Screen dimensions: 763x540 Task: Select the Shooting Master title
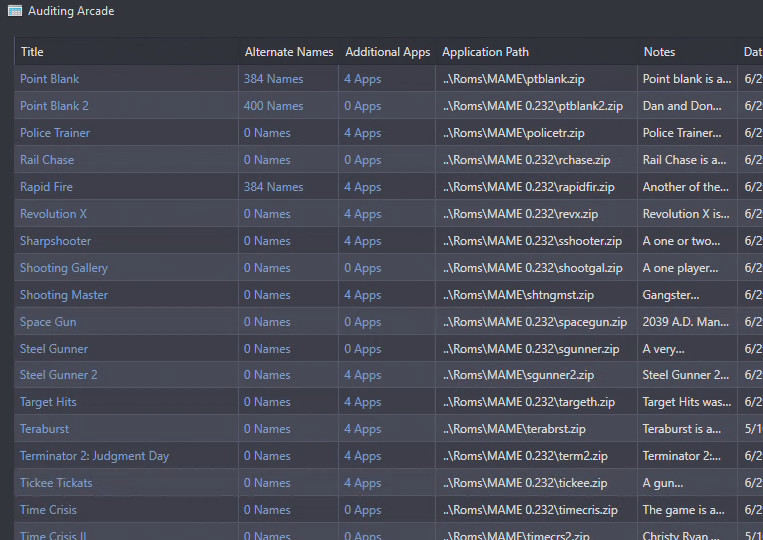[64, 295]
